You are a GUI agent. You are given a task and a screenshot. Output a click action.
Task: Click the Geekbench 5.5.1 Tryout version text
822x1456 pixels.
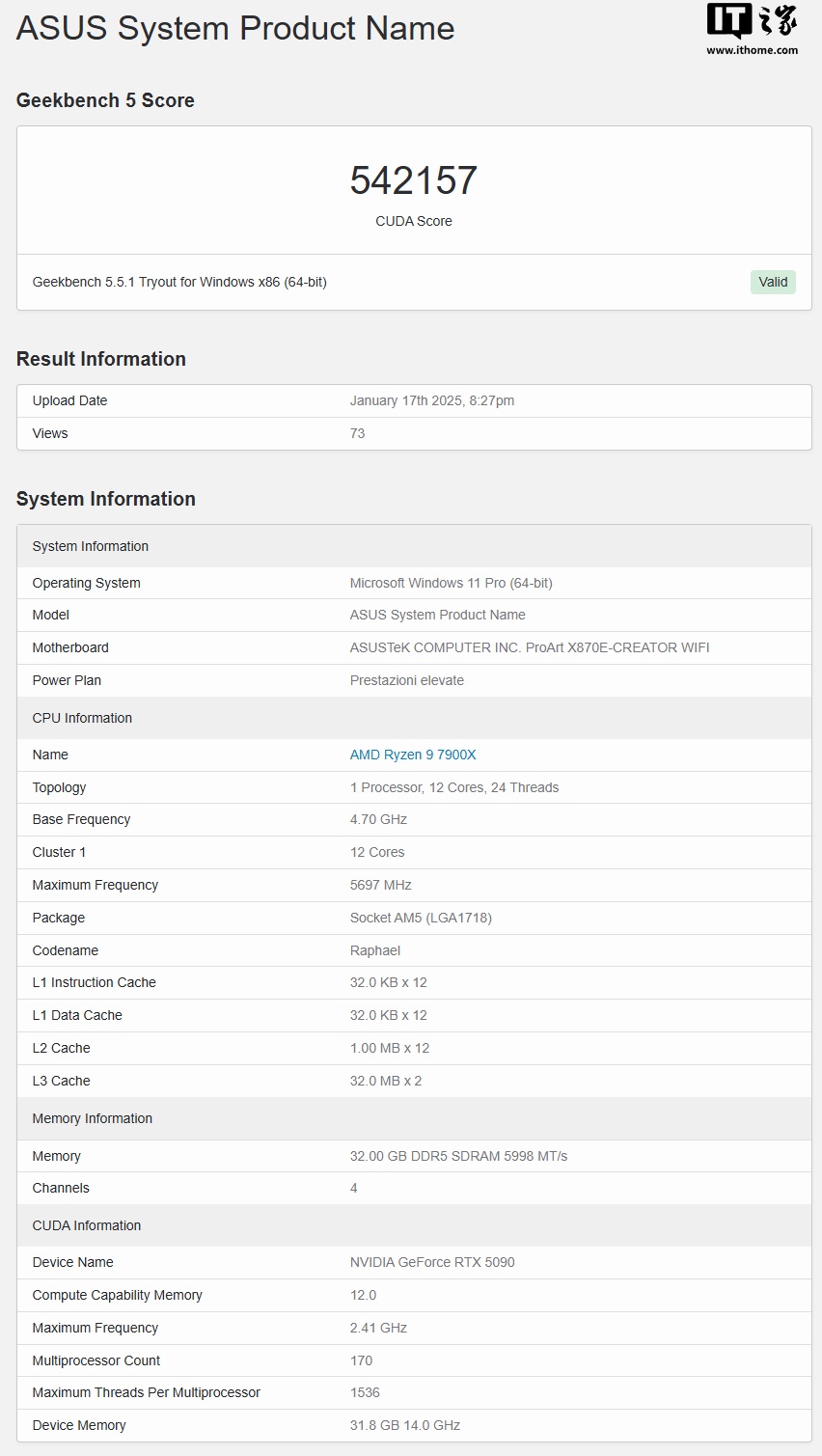click(179, 282)
